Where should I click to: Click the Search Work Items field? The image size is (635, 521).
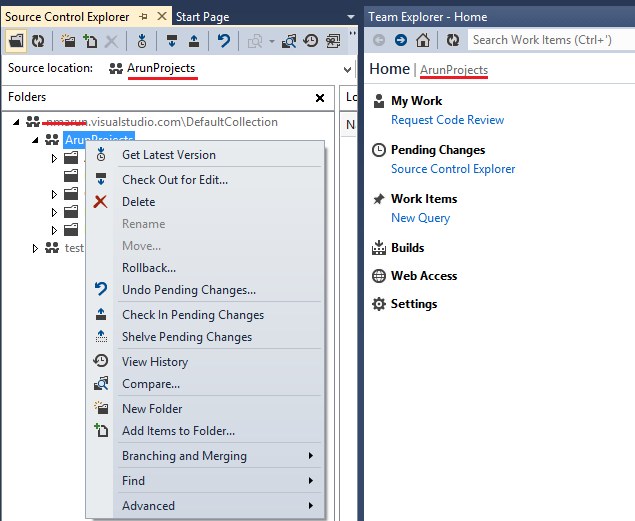551,40
